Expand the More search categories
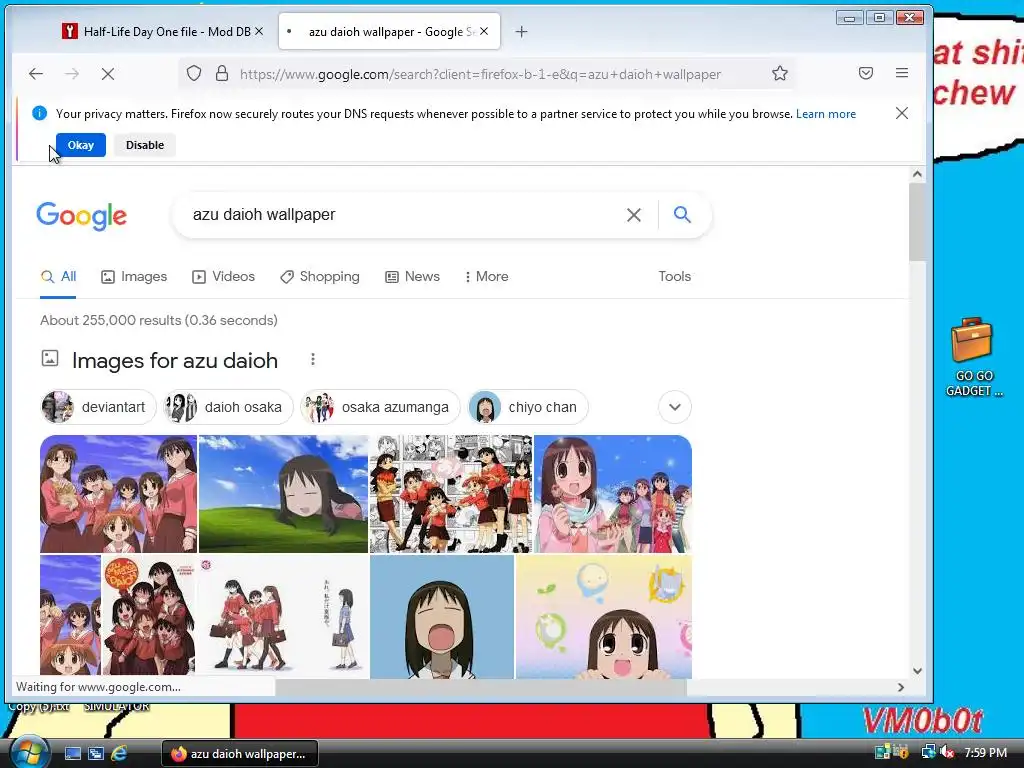The height and width of the screenshot is (768, 1024). [487, 277]
